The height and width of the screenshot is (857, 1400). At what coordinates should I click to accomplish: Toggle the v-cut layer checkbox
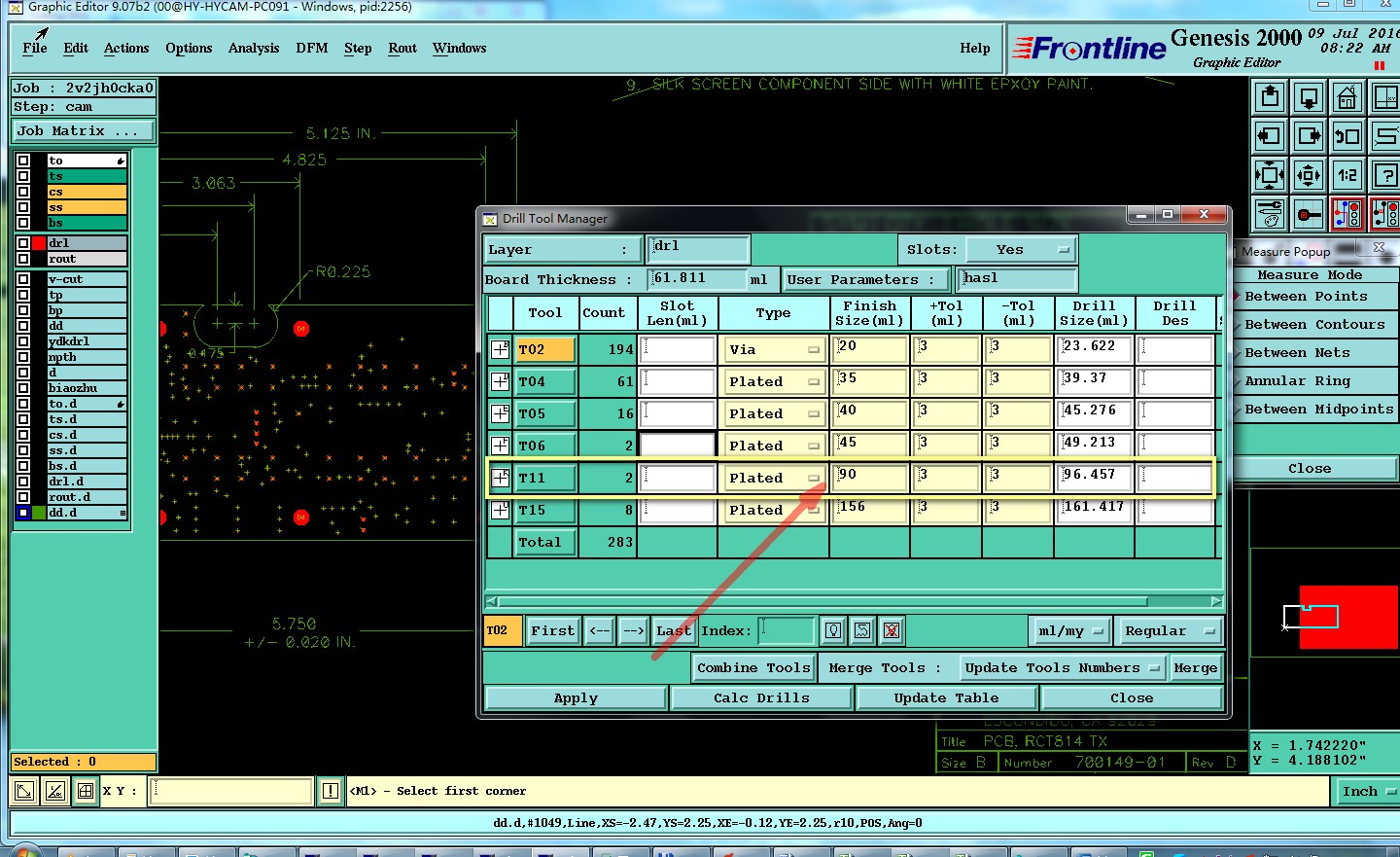23,279
